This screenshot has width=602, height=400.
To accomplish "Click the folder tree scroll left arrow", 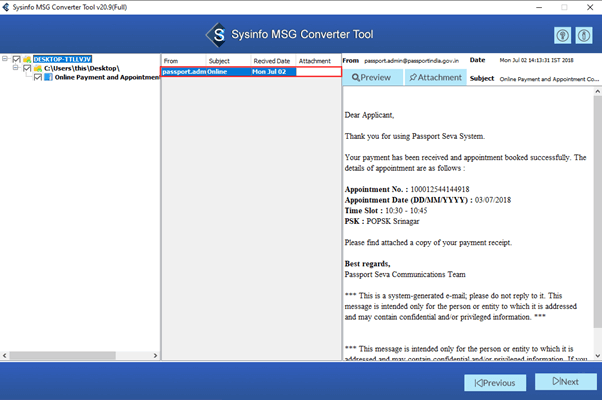I will 4,355.
